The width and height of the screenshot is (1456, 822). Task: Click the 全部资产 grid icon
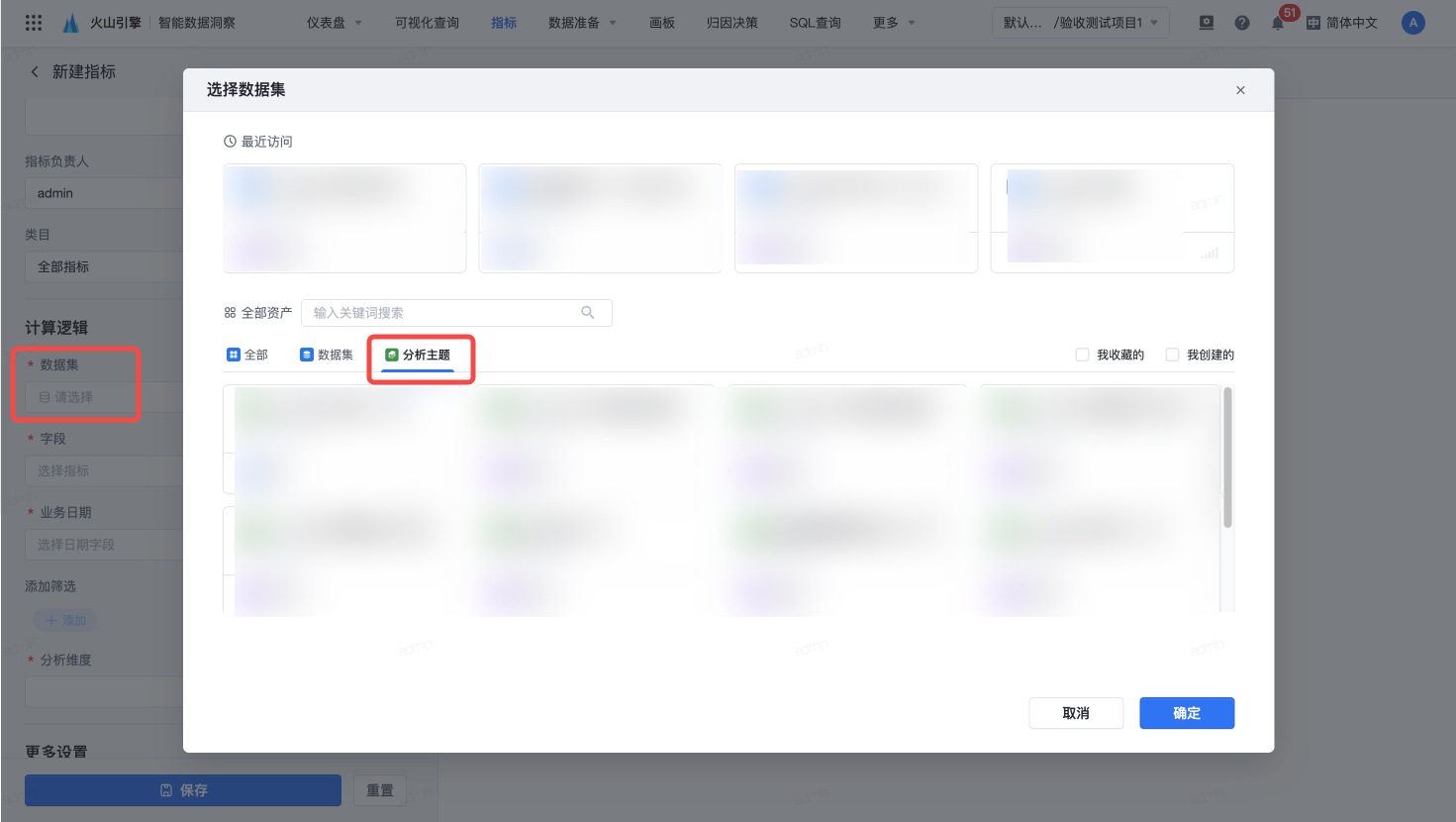[x=230, y=313]
